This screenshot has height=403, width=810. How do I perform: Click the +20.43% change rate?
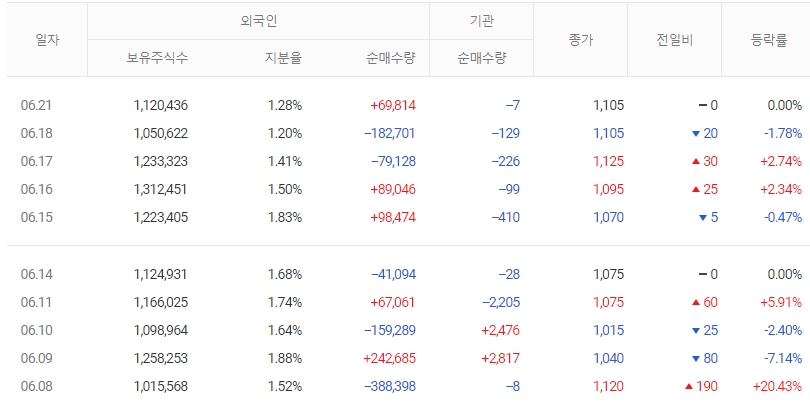point(777,386)
